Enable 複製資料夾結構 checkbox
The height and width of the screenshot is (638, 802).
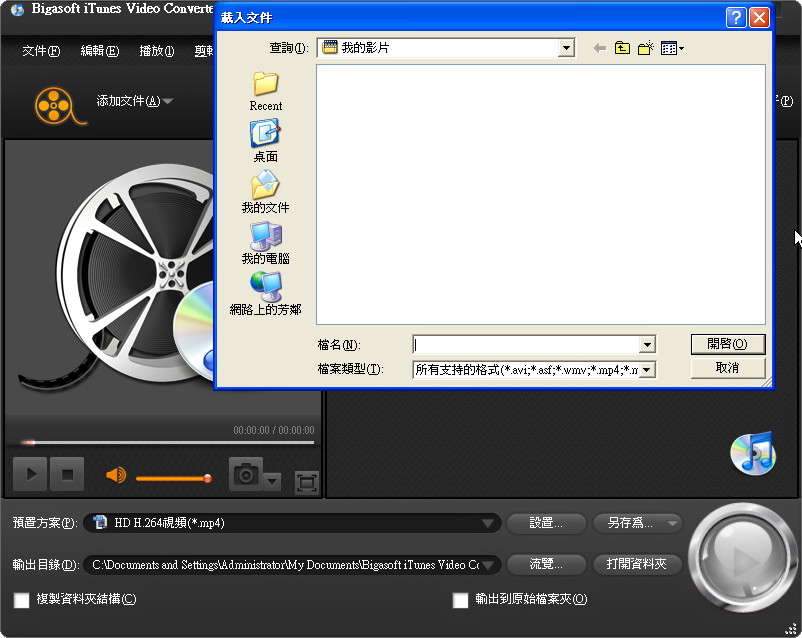tap(21, 600)
